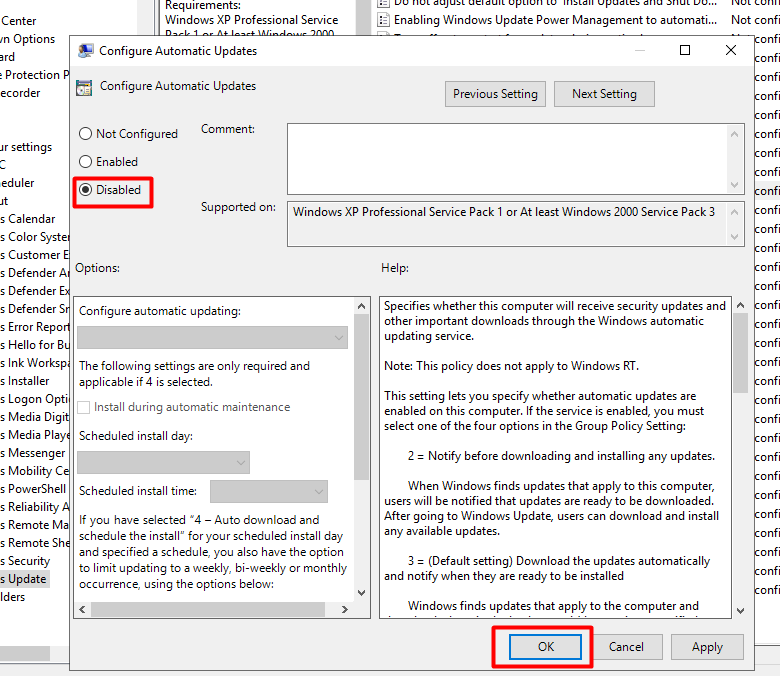Select the Not Configured radio button
Image resolution: width=780 pixels, height=676 pixels.
(x=86, y=134)
